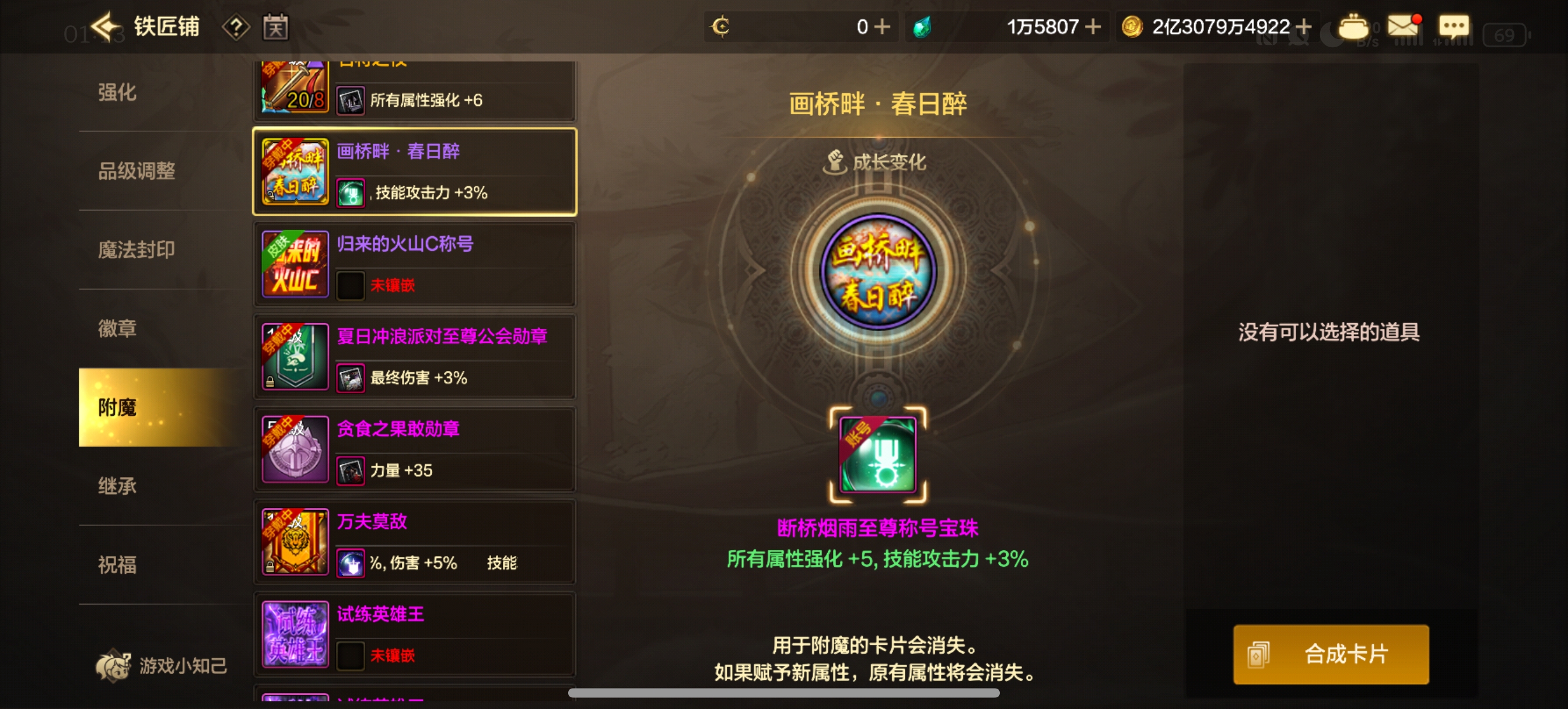Image resolution: width=1568 pixels, height=709 pixels.
Task: Add green gems with plus button
Action: [1093, 27]
